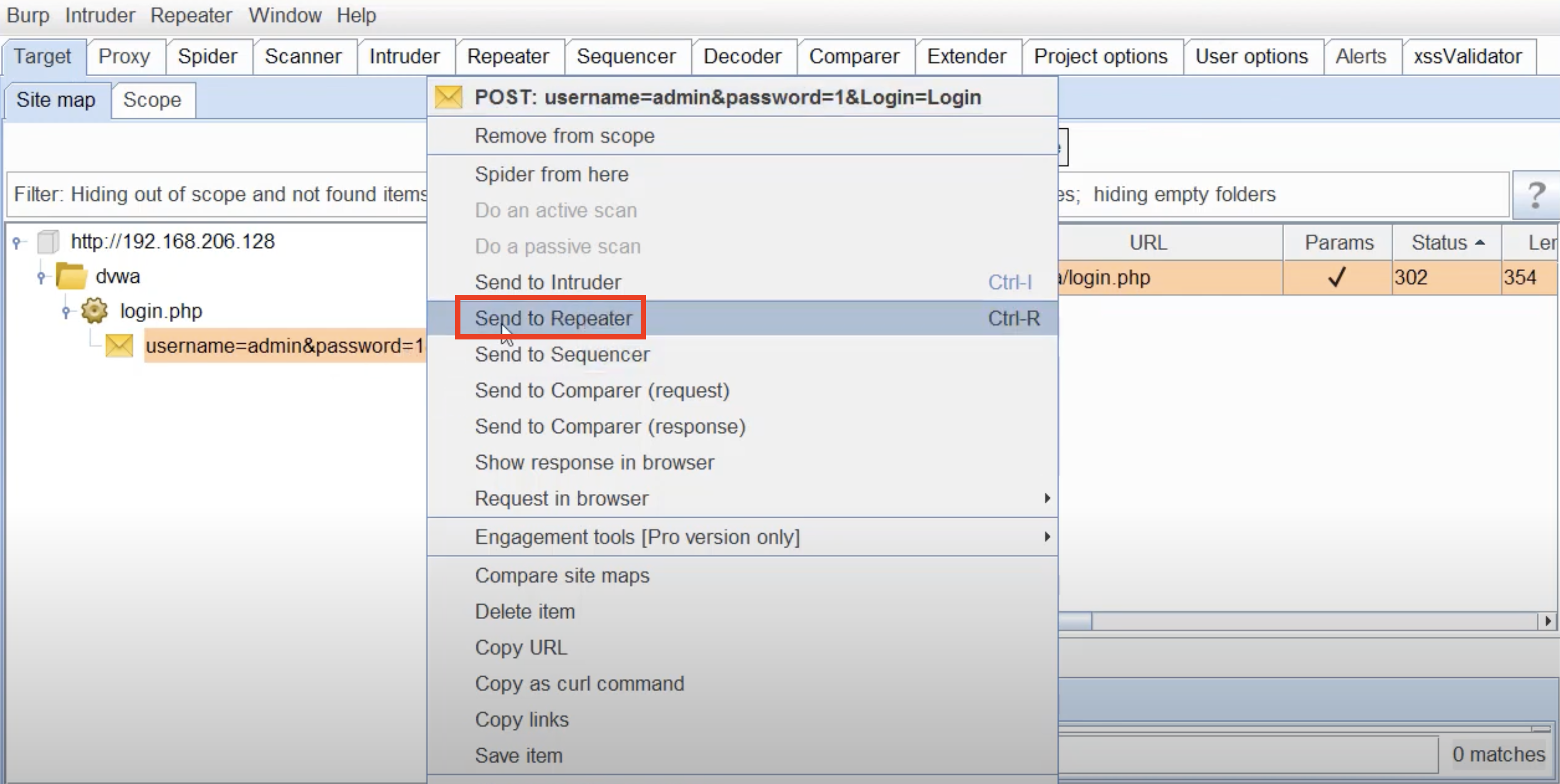Open the Scope sub-tab
Viewport: 1560px width, 784px height.
[152, 100]
